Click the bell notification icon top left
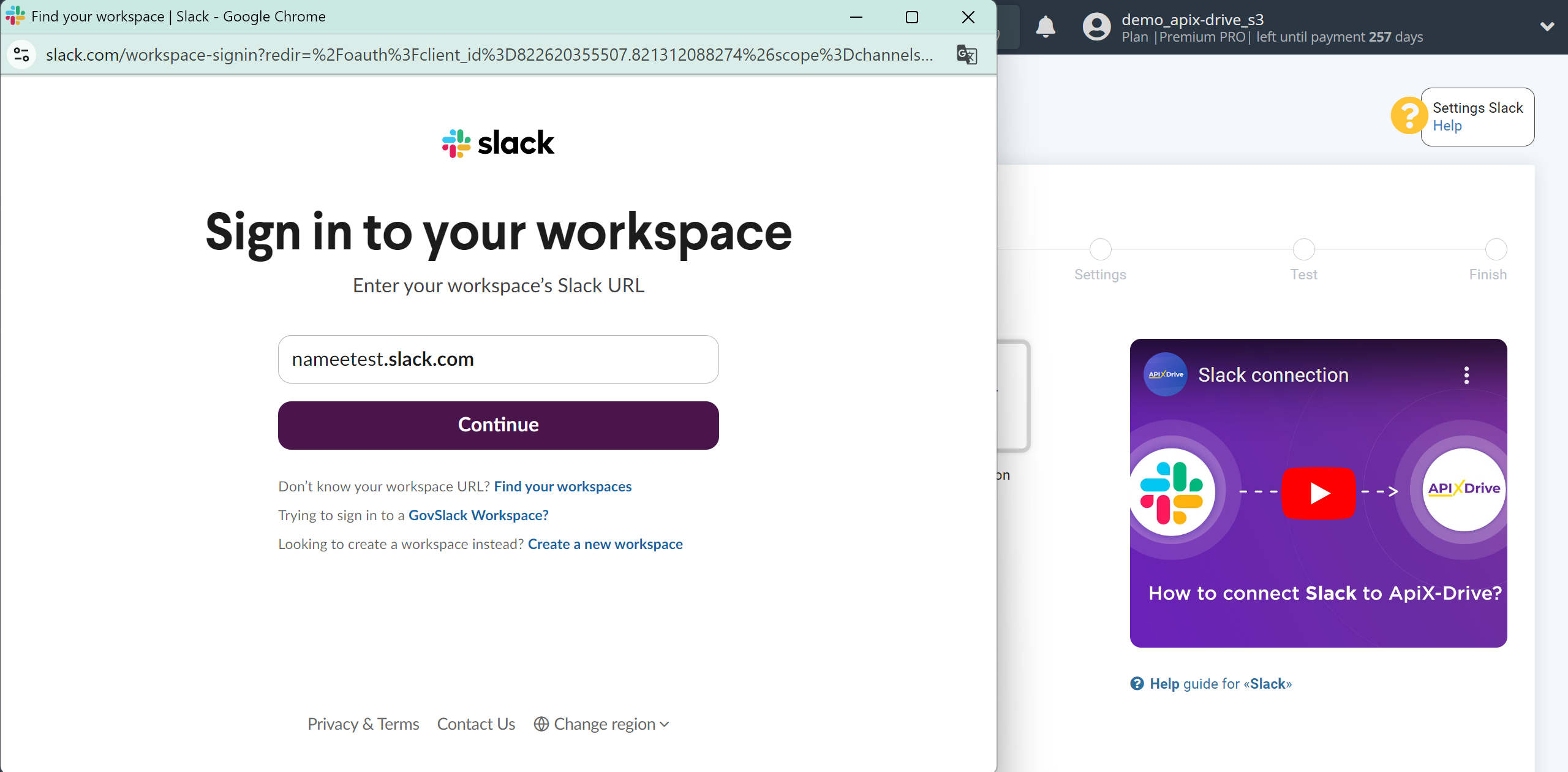 tap(1046, 27)
